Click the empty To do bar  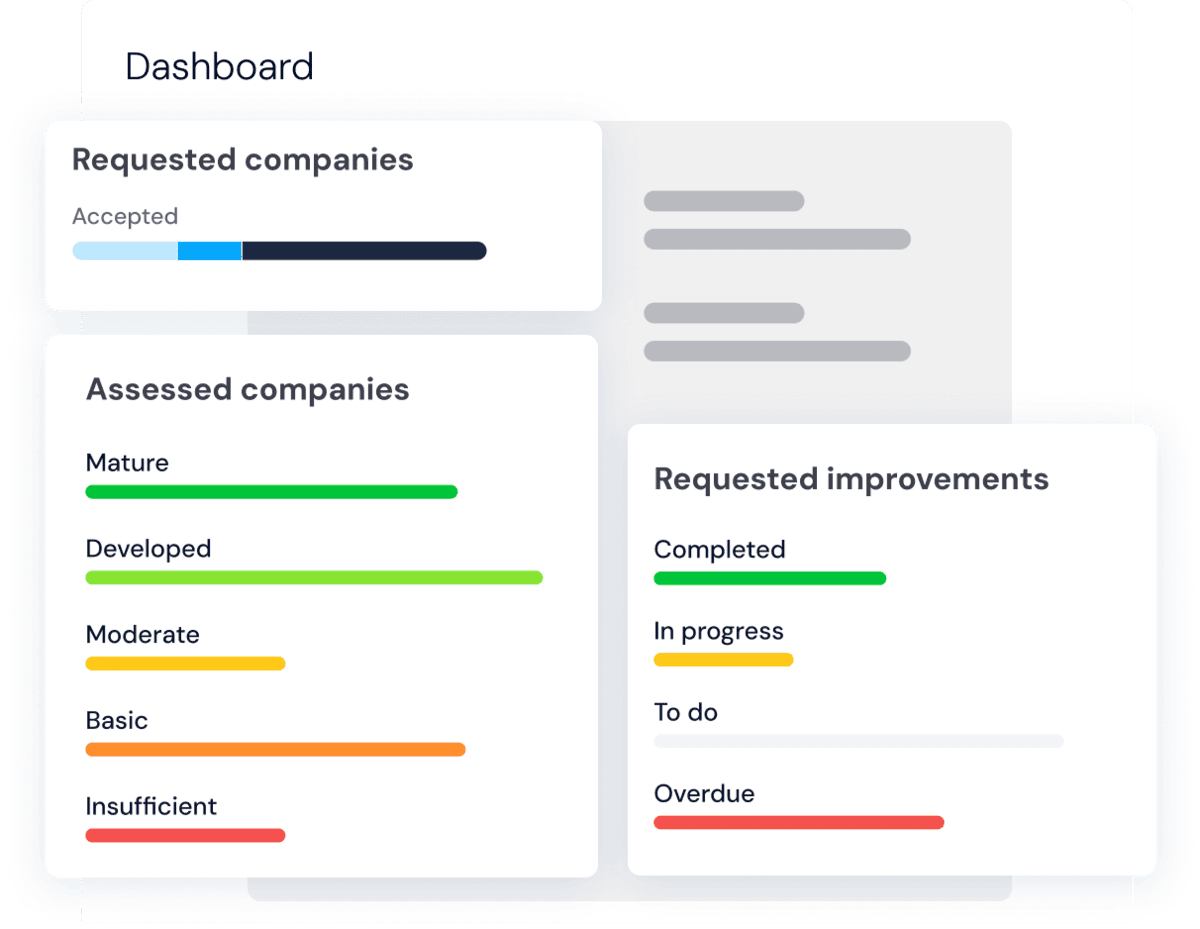click(x=858, y=741)
